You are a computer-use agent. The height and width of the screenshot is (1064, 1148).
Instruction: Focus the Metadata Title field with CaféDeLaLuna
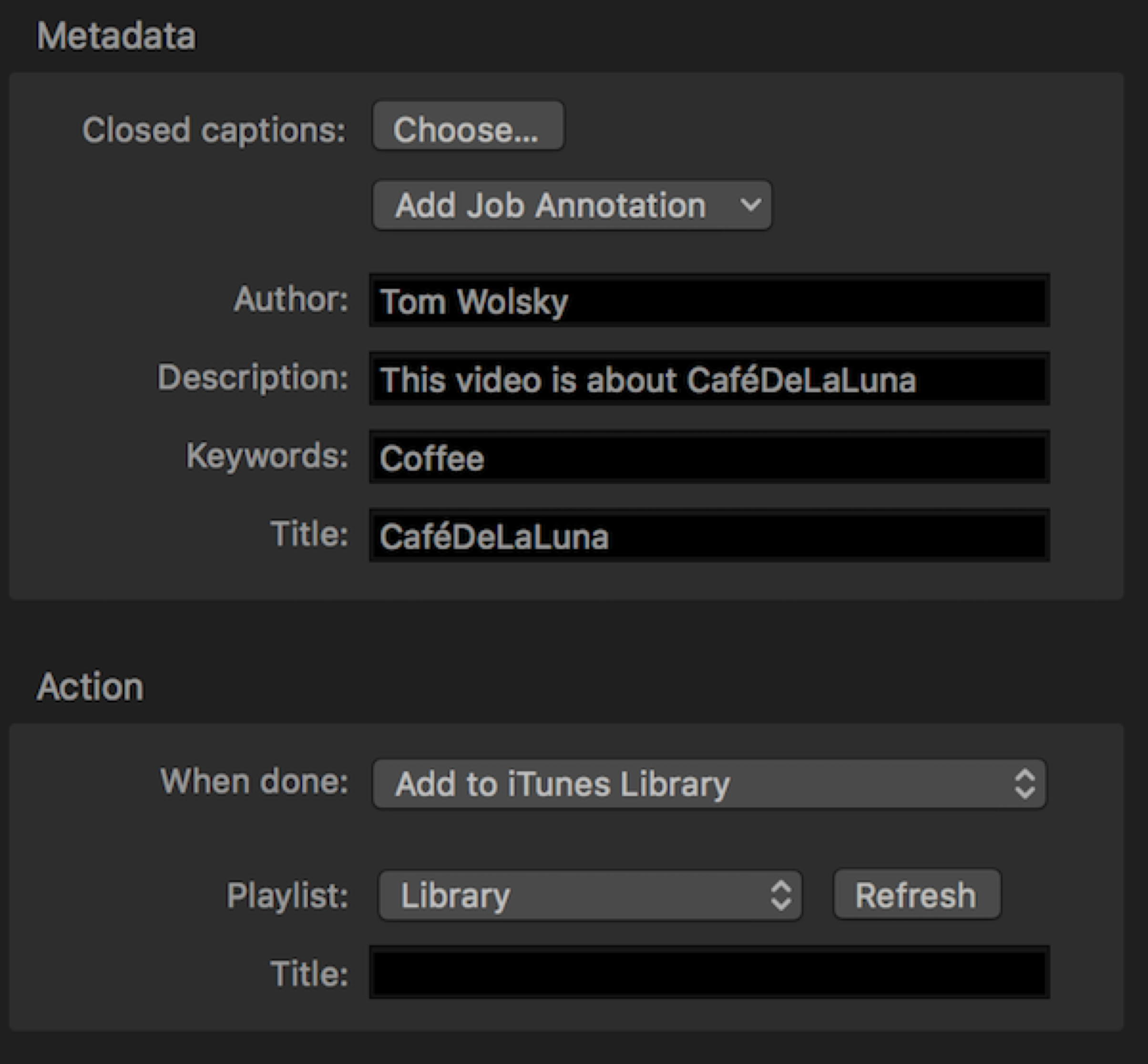pyautogui.click(x=709, y=536)
